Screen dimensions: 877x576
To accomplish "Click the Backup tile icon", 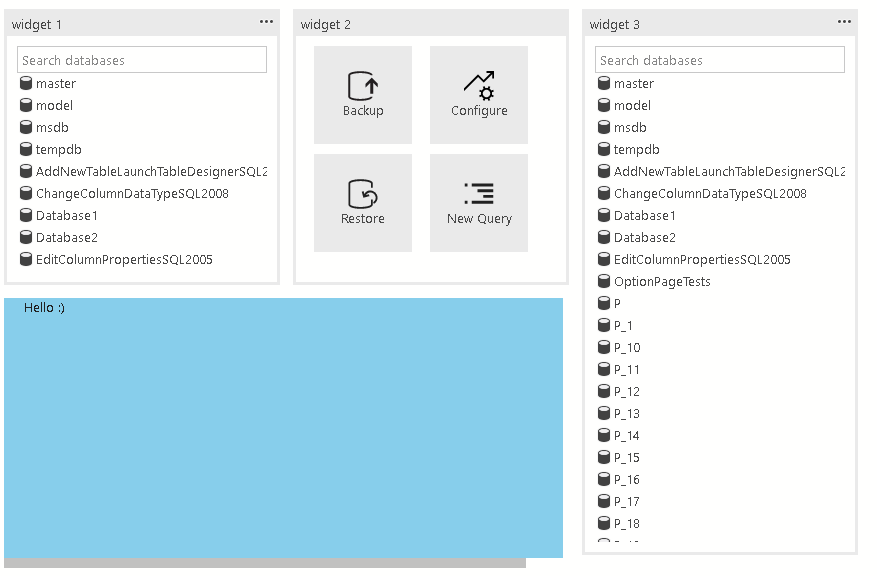I will click(x=362, y=85).
